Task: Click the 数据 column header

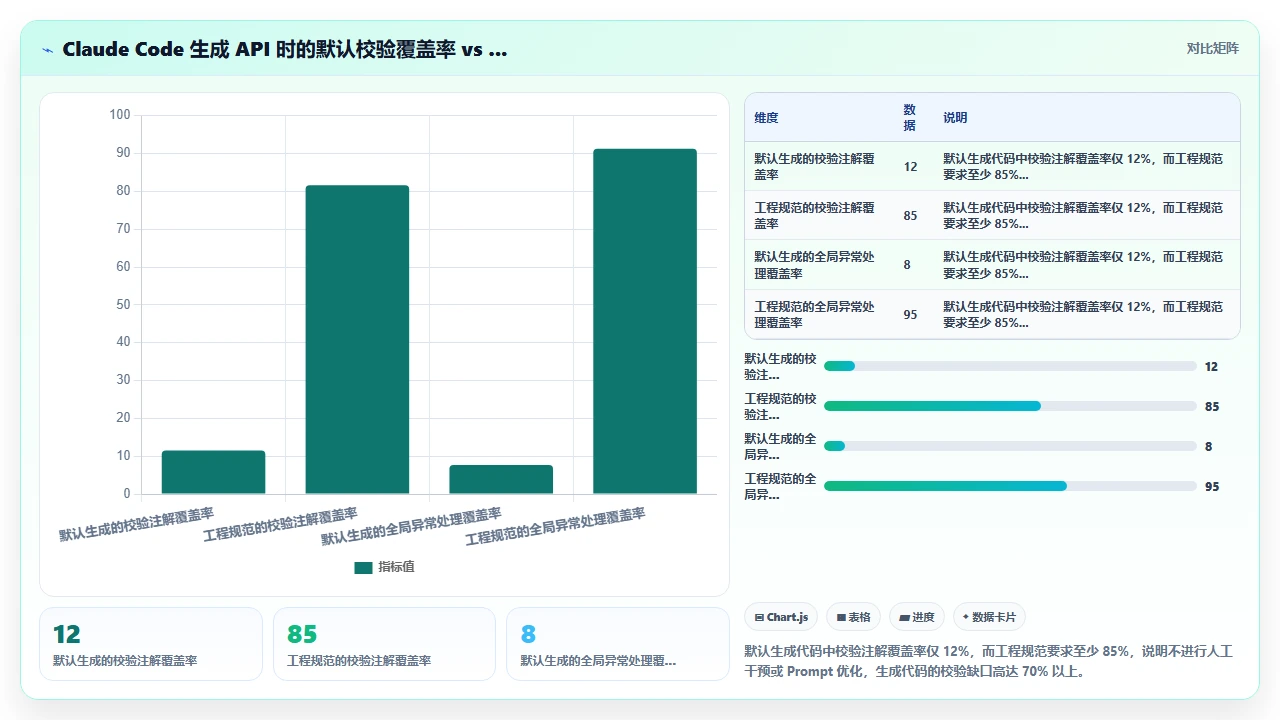Action: pyautogui.click(x=910, y=118)
